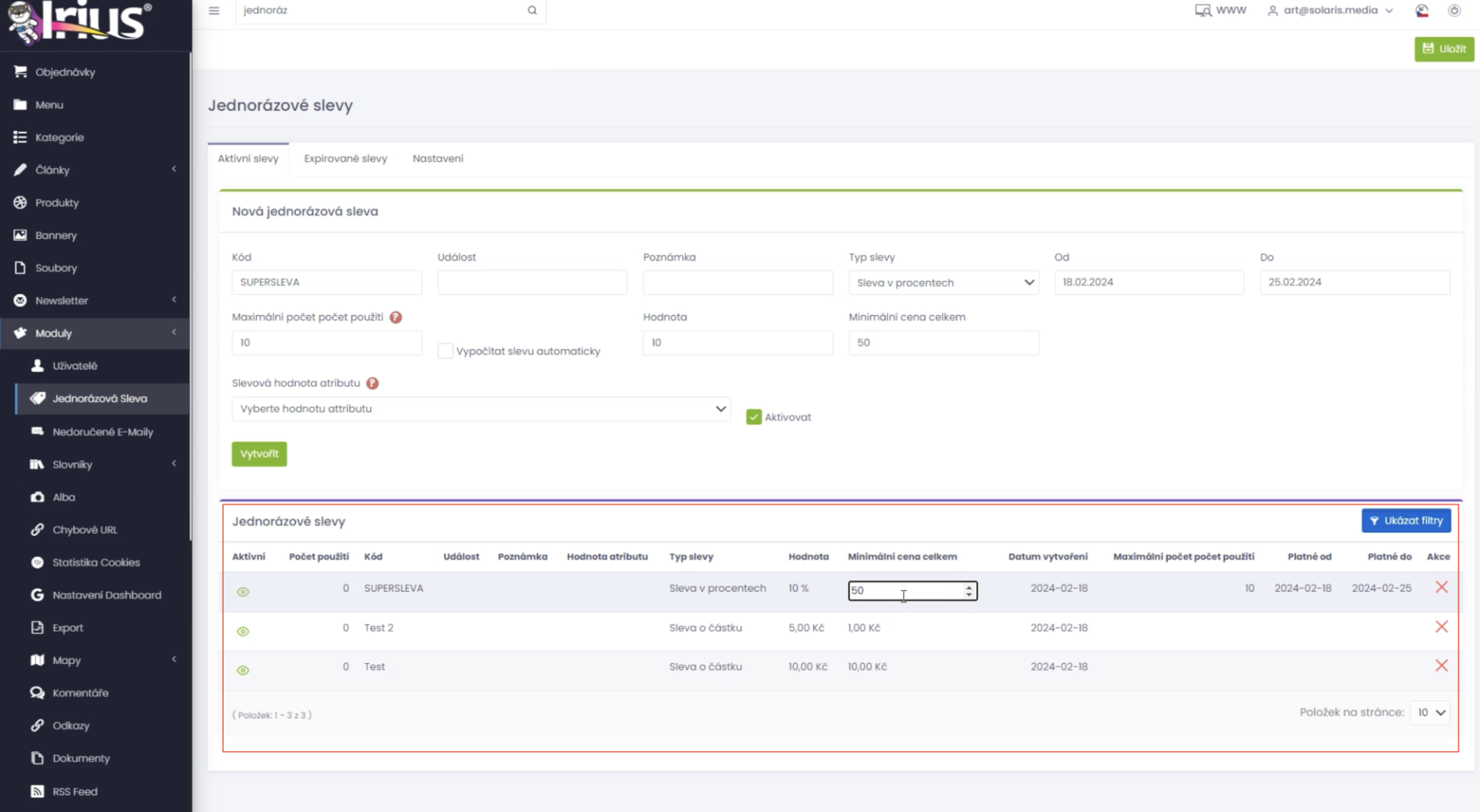The image size is (1480, 812).
Task: Open Vyberte hodnotu atributu dropdown
Action: [481, 409]
